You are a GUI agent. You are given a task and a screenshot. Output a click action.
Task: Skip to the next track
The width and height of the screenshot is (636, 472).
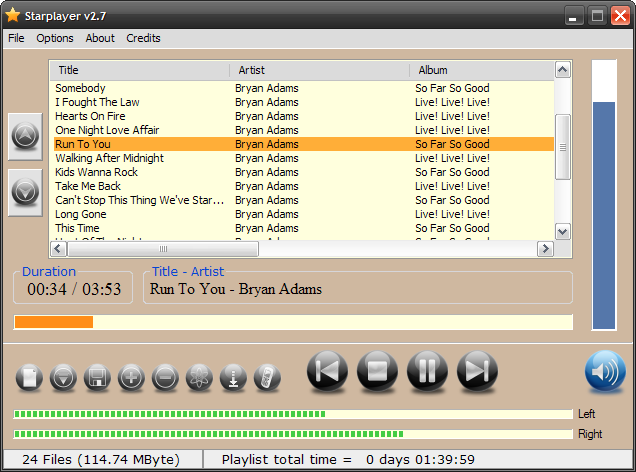pos(477,372)
